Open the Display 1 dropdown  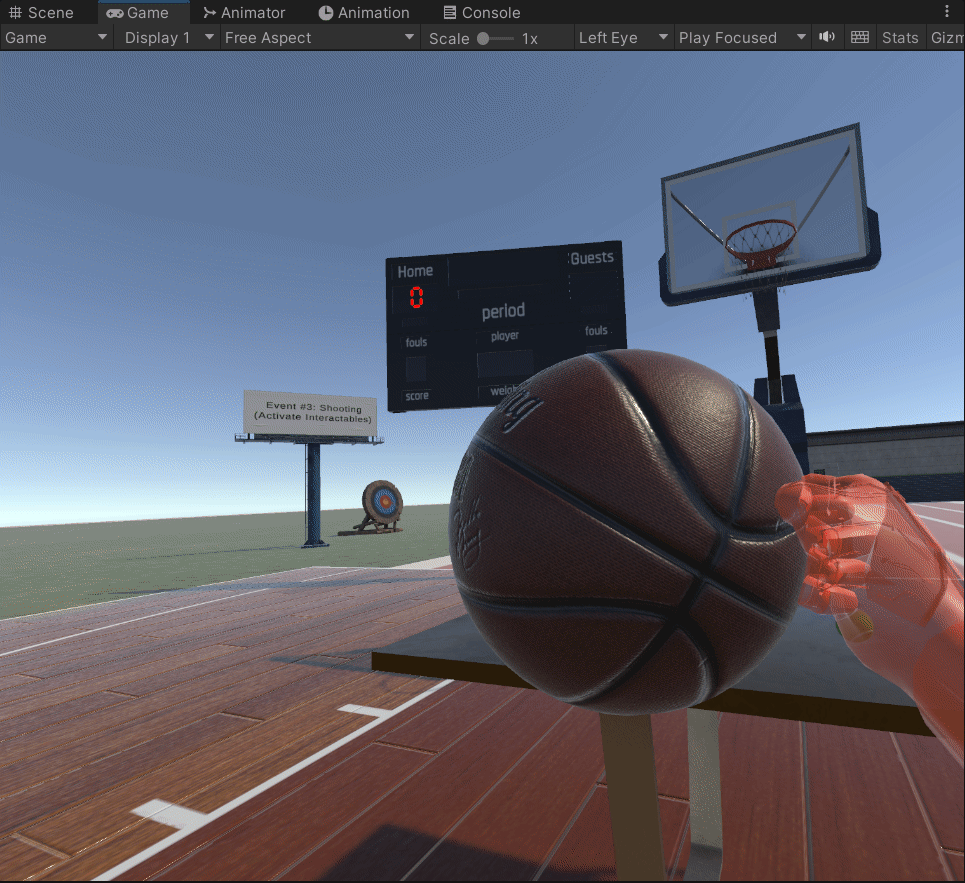[165, 37]
